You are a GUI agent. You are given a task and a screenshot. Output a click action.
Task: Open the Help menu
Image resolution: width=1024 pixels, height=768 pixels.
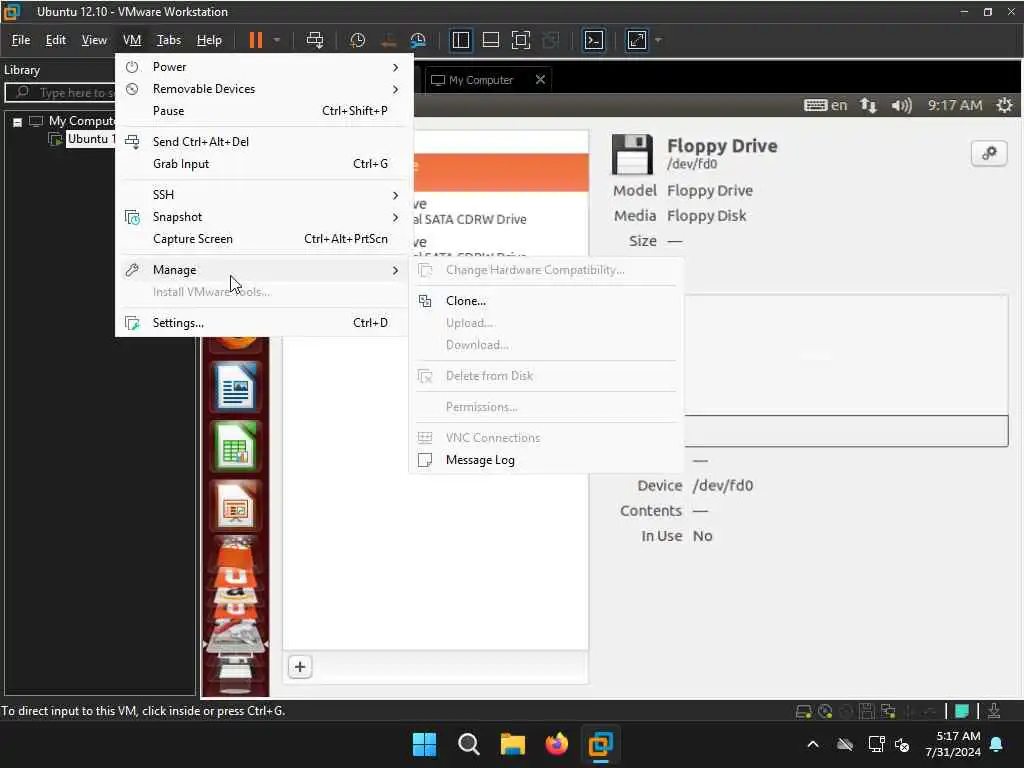209,40
